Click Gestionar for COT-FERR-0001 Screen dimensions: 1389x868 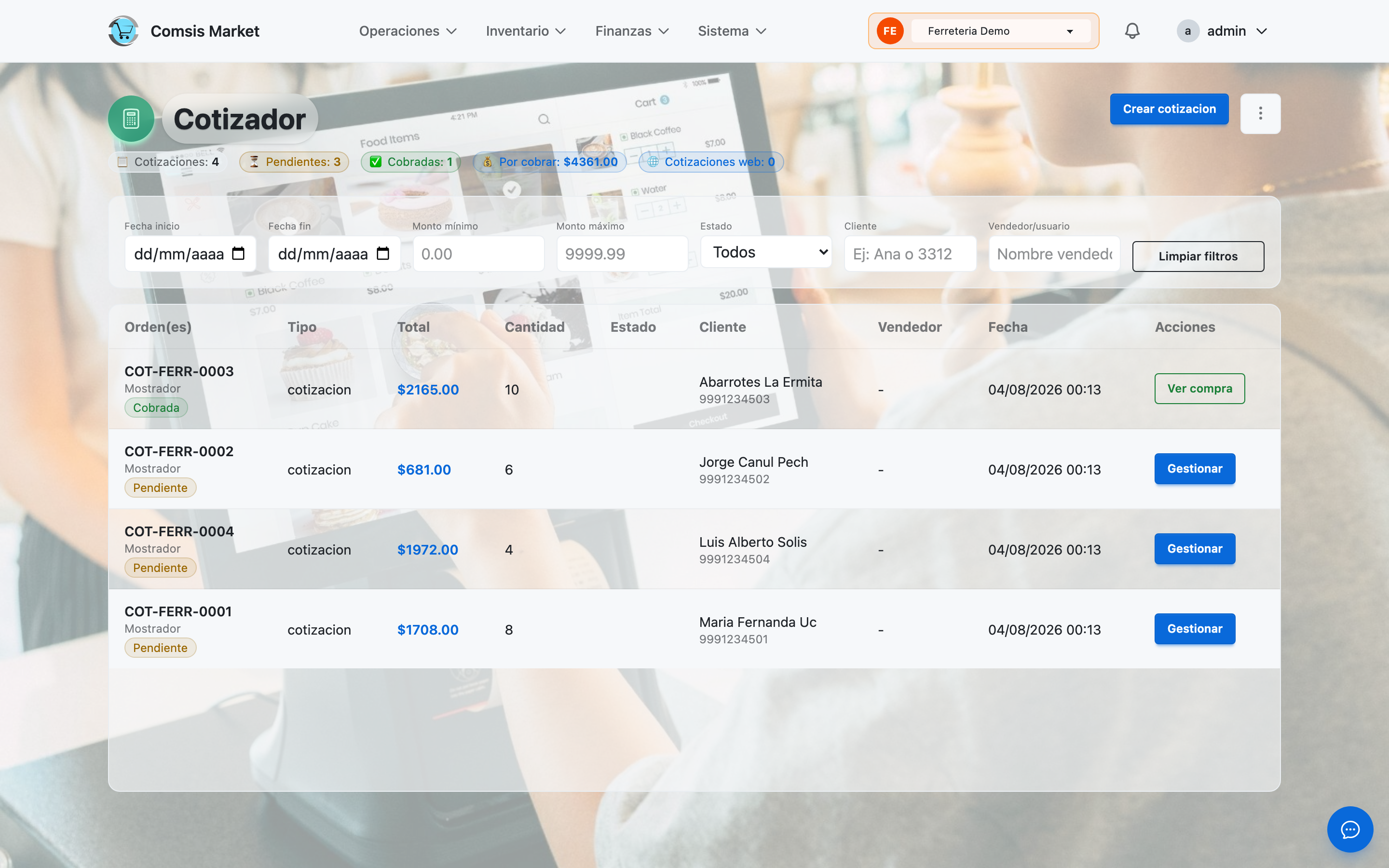1195,629
